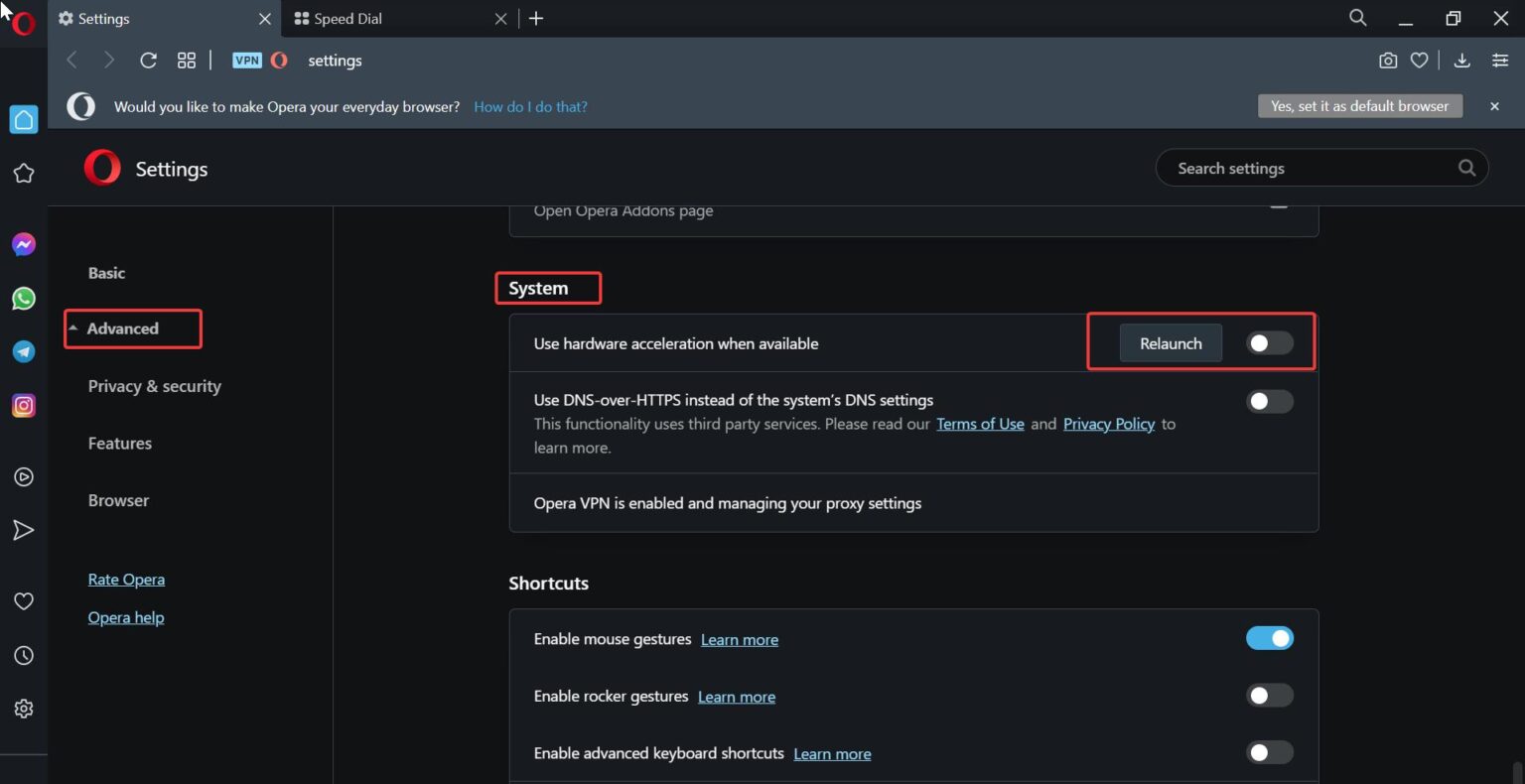The image size is (1525, 784).
Task: Open Instagram from the sidebar
Action: pyautogui.click(x=23, y=405)
